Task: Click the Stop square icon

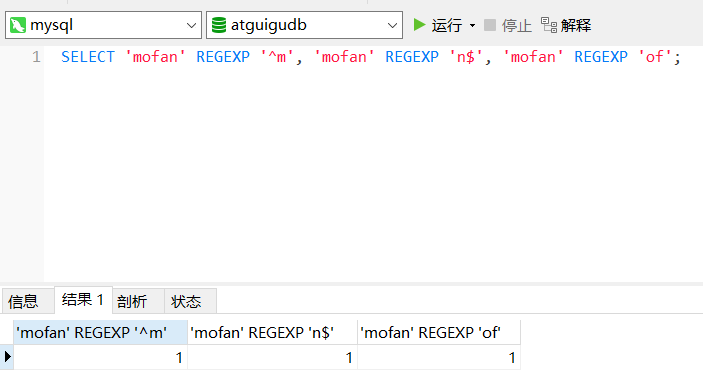Action: 490,25
